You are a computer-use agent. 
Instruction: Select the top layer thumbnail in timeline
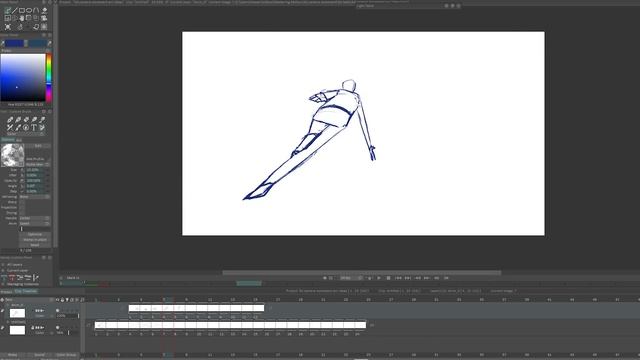pos(17,313)
